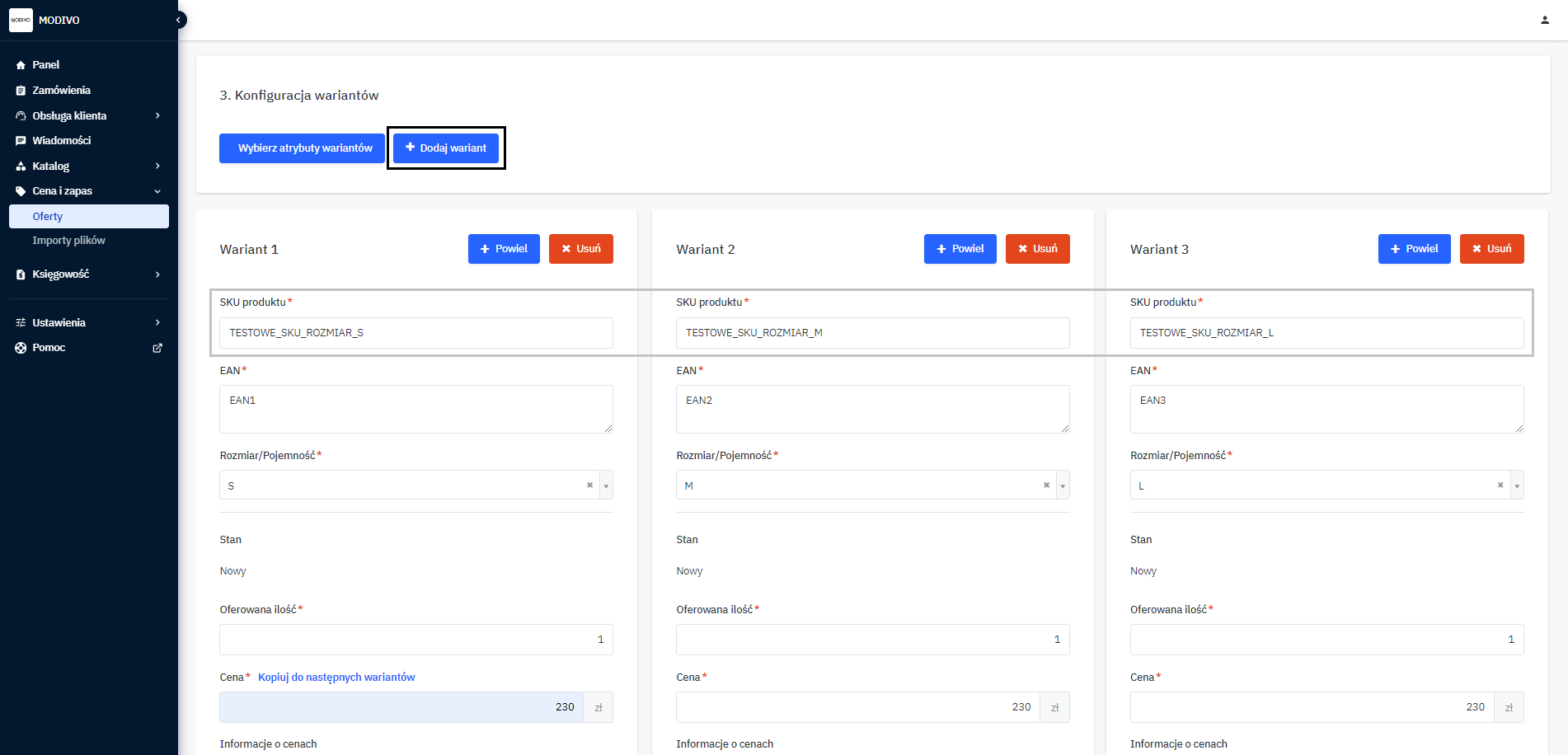Delete Wariant 2 with Usuń button
Screen dimensions: 1568x755
pyautogui.click(x=1037, y=249)
